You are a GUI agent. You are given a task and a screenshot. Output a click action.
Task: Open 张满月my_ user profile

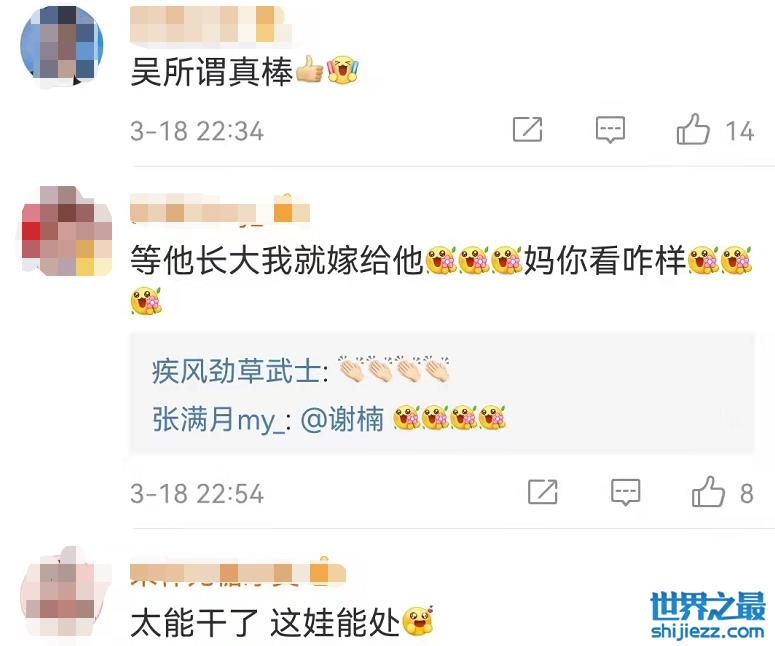click(219, 419)
